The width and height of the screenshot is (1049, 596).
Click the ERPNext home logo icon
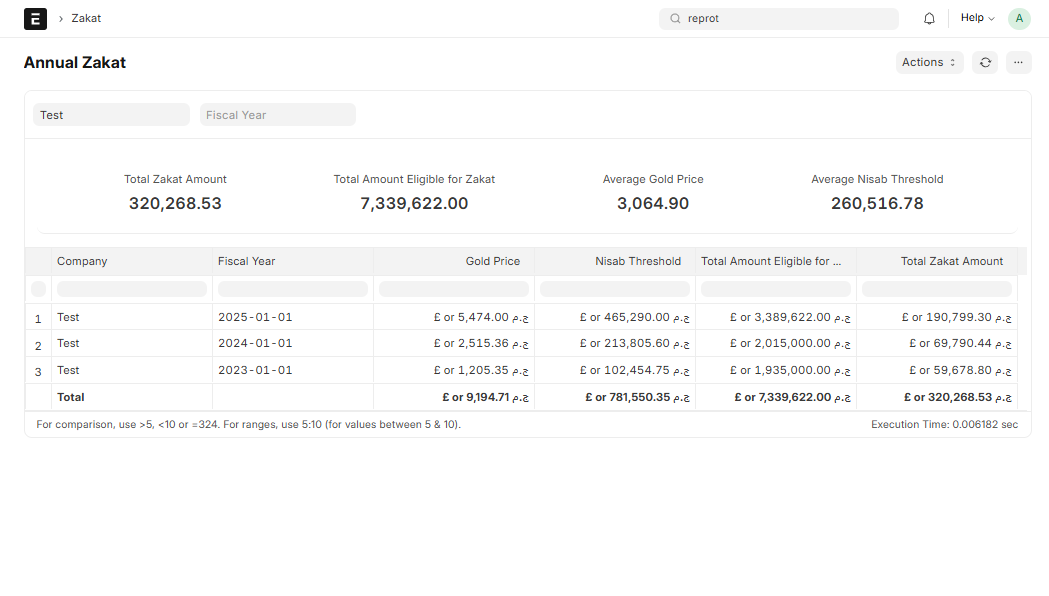(35, 18)
